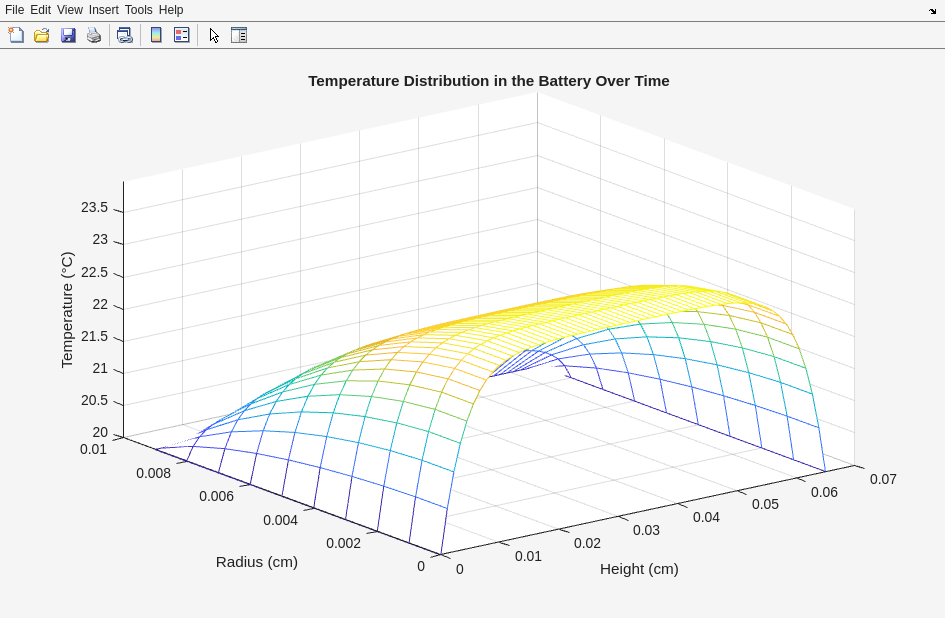Open a file with the folder icon
Image resolution: width=945 pixels, height=618 pixels.
tap(42, 35)
